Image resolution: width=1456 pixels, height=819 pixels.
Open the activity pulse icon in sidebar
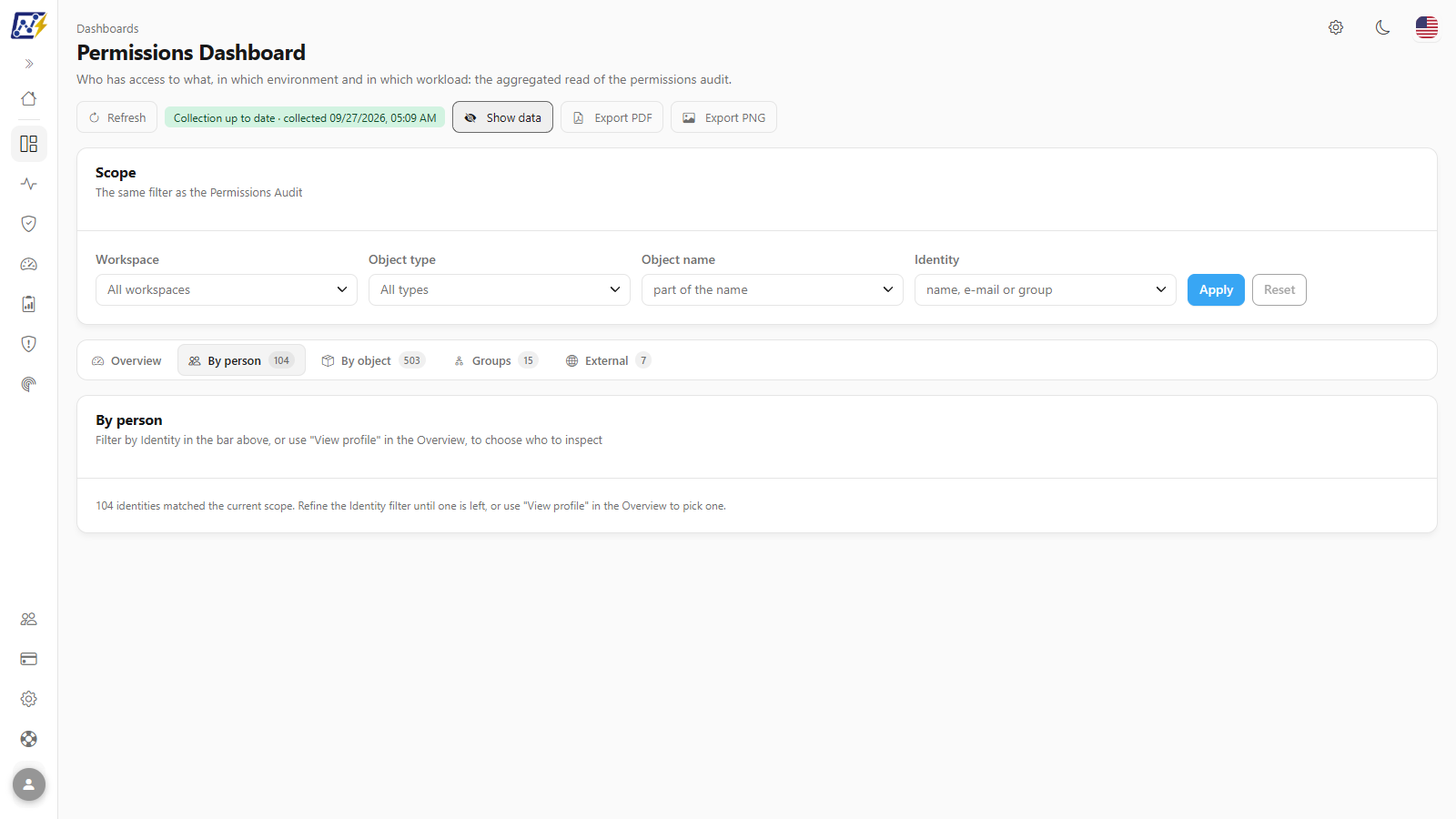[x=29, y=184]
